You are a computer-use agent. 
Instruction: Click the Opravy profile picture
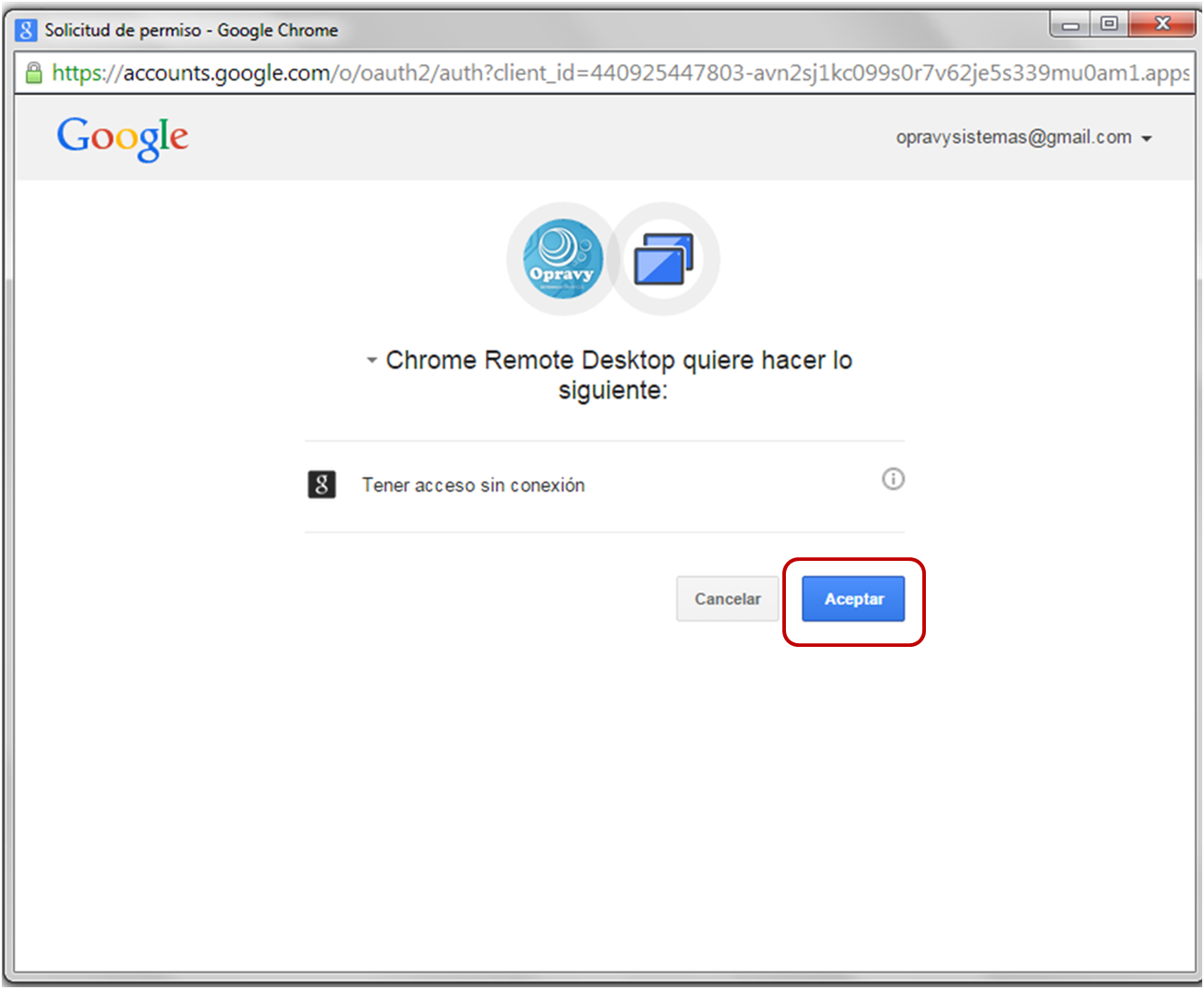click(563, 259)
